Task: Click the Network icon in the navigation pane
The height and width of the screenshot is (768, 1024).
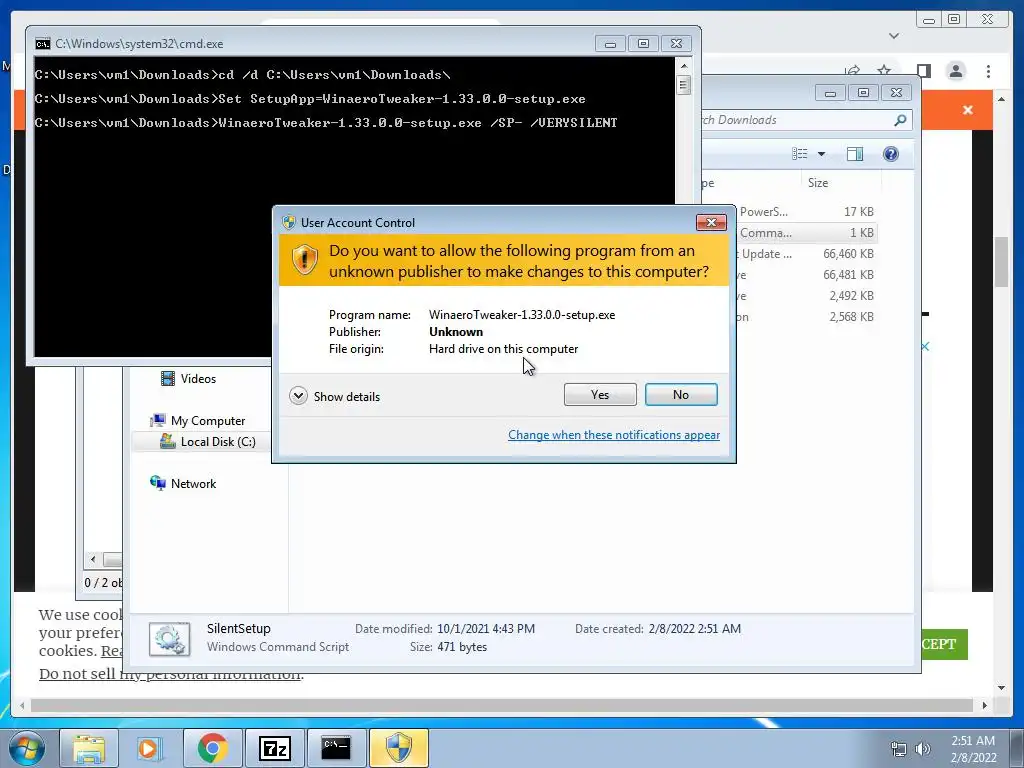Action: pos(157,483)
